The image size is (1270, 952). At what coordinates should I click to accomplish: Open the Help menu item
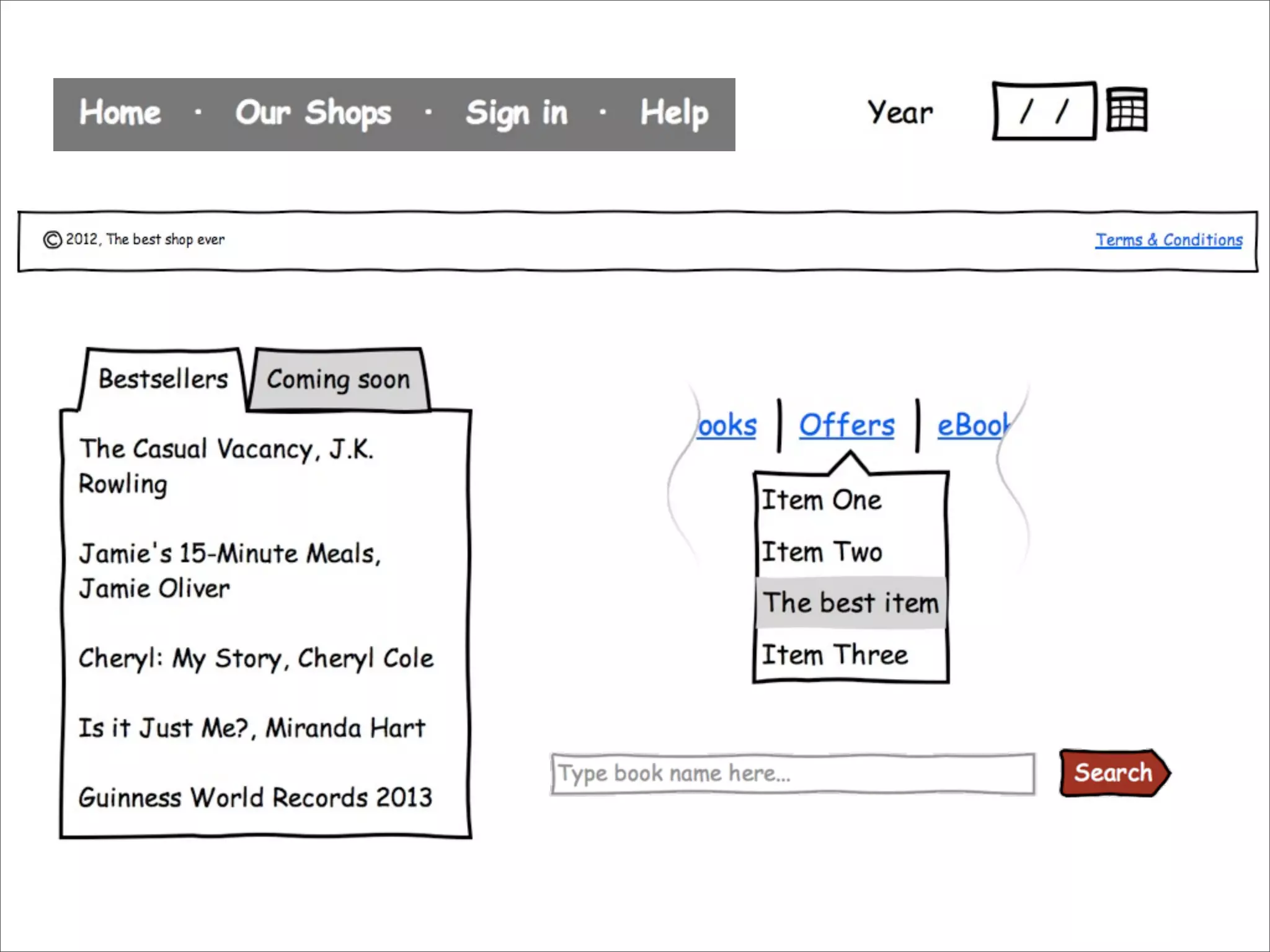point(674,113)
